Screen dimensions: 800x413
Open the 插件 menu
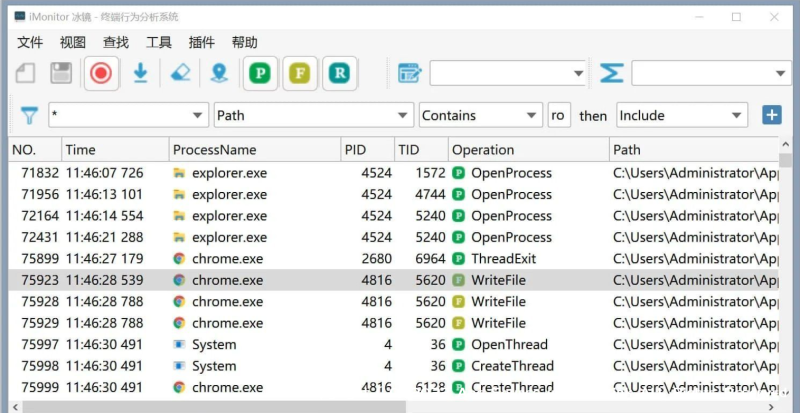[201, 42]
